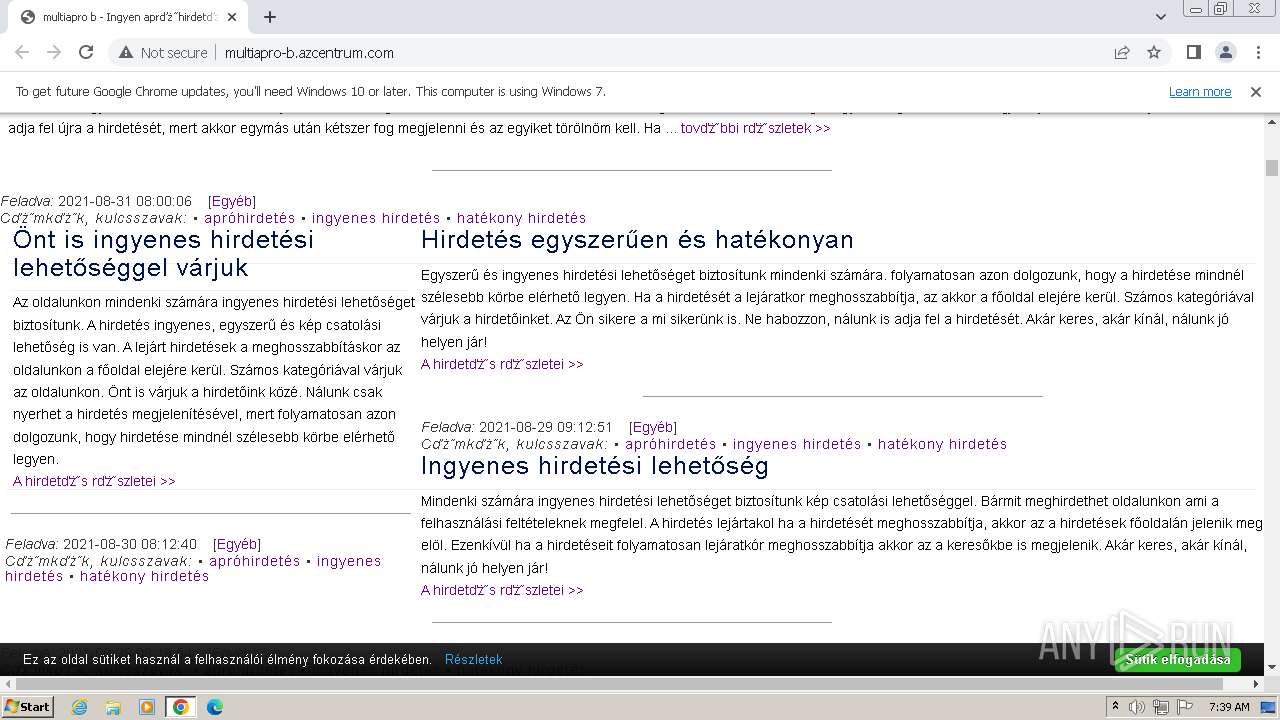Open 'apróhirdetés' keyword of 2021-08-30 ad
Screen dimensions: 1280x720
coord(255,561)
